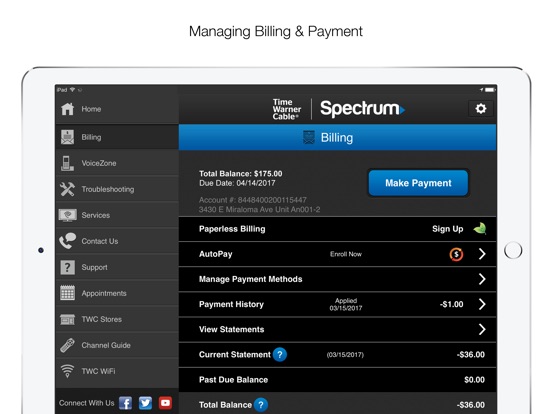Click the battery indicator in status bar
The width and height of the screenshot is (552, 414).
pyautogui.click(x=490, y=90)
